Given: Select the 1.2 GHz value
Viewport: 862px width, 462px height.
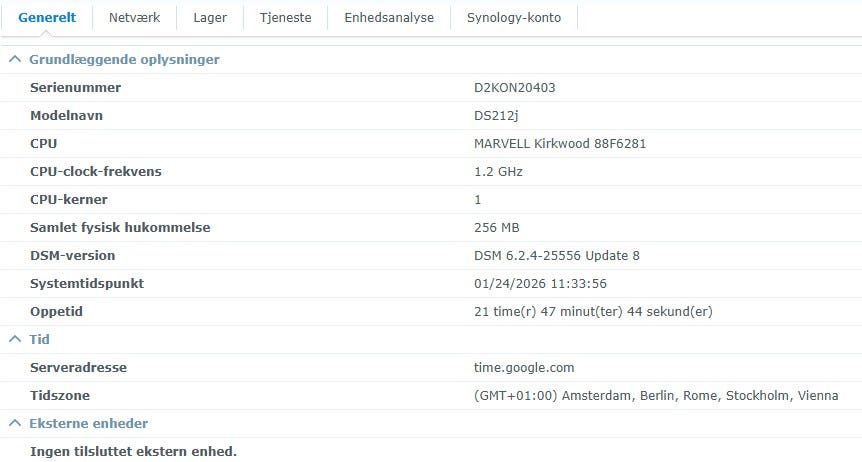Looking at the screenshot, I should (x=498, y=172).
